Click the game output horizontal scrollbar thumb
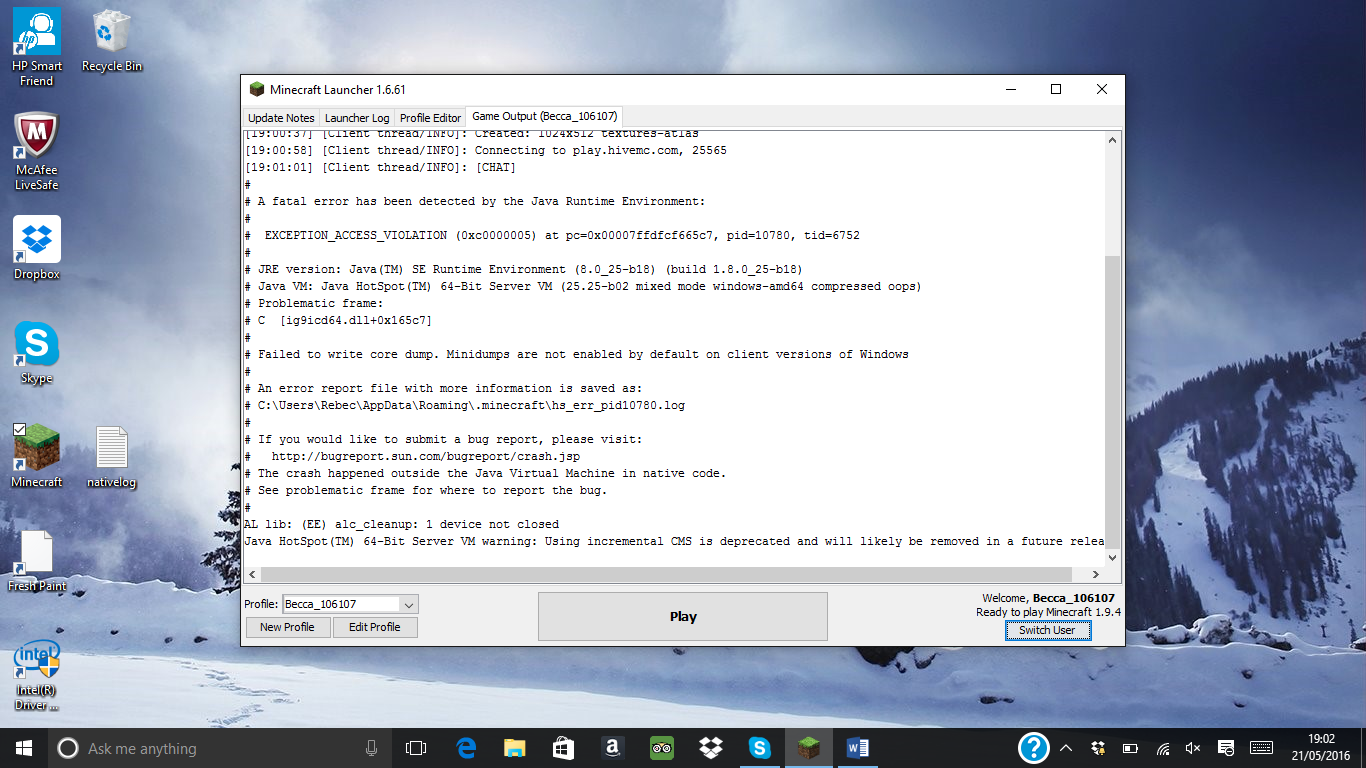Viewport: 1366px width, 768px height. click(667, 574)
